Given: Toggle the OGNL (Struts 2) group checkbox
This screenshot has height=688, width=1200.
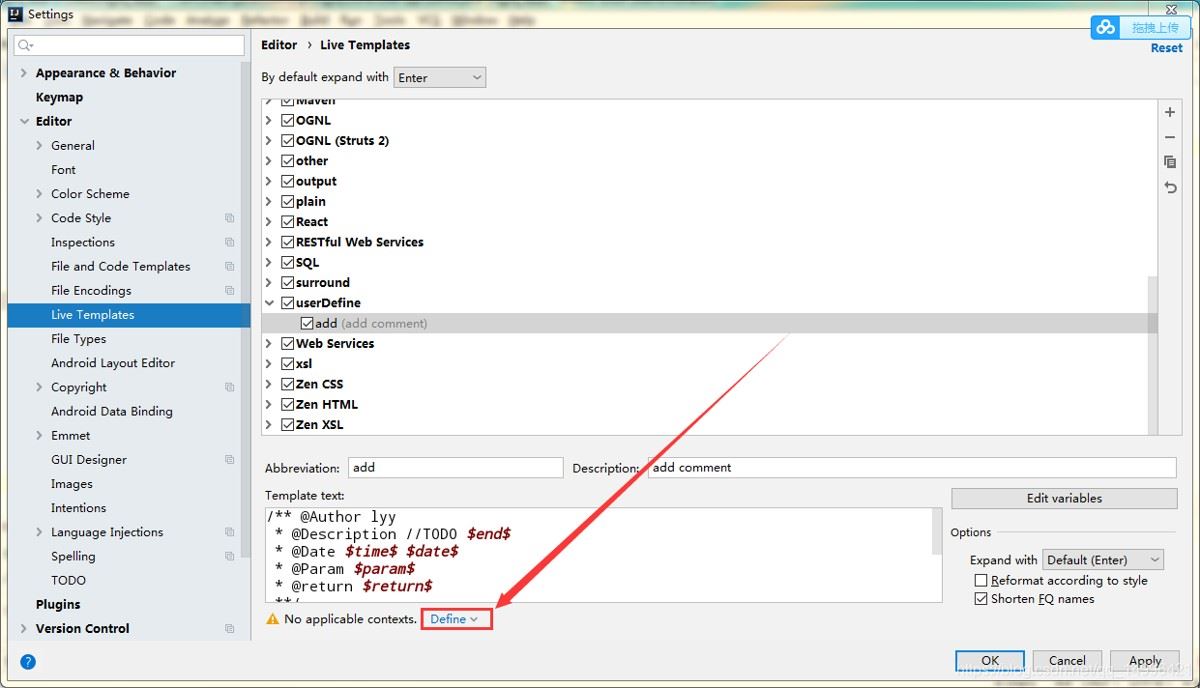Looking at the screenshot, I should tap(288, 141).
